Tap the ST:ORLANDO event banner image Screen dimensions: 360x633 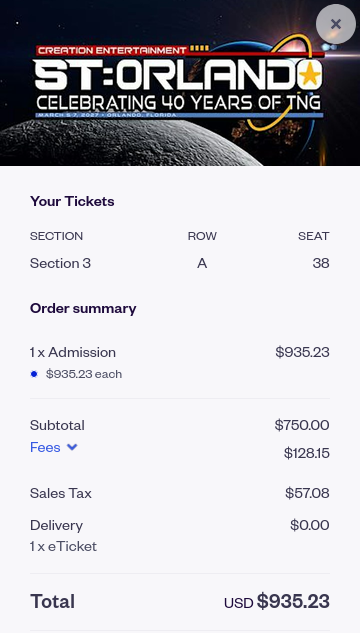point(180,83)
